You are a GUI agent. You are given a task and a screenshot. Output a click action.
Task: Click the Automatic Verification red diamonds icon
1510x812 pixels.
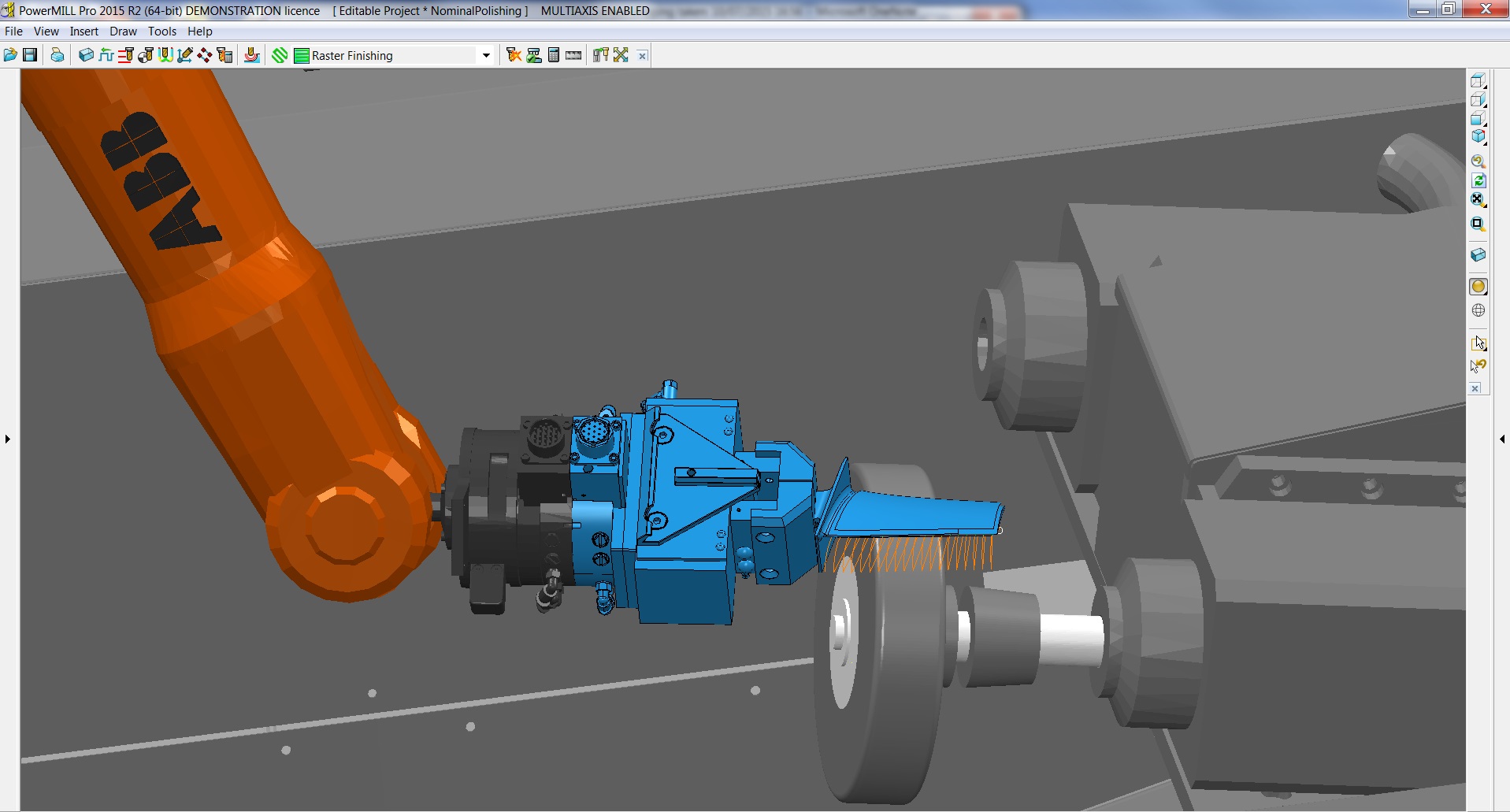pos(205,55)
